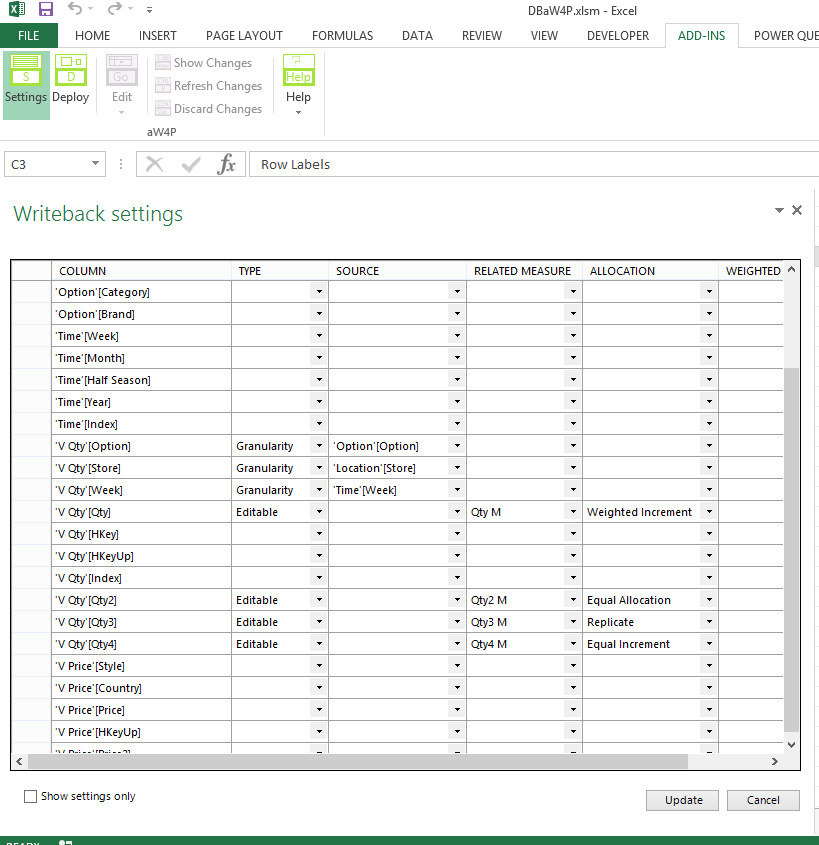Open SOURCE dropdown for 'V Qty'[Store]

click(457, 468)
